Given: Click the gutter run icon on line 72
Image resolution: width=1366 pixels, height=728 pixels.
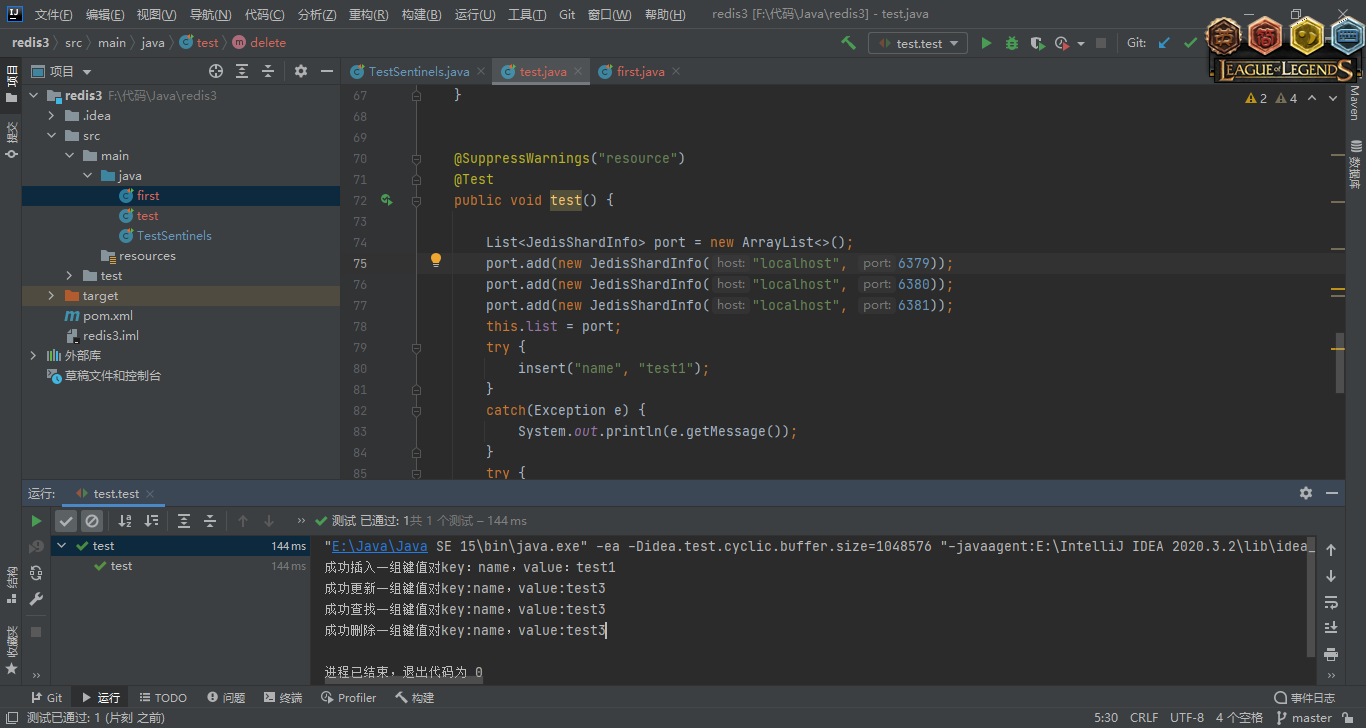Looking at the screenshot, I should pos(387,200).
